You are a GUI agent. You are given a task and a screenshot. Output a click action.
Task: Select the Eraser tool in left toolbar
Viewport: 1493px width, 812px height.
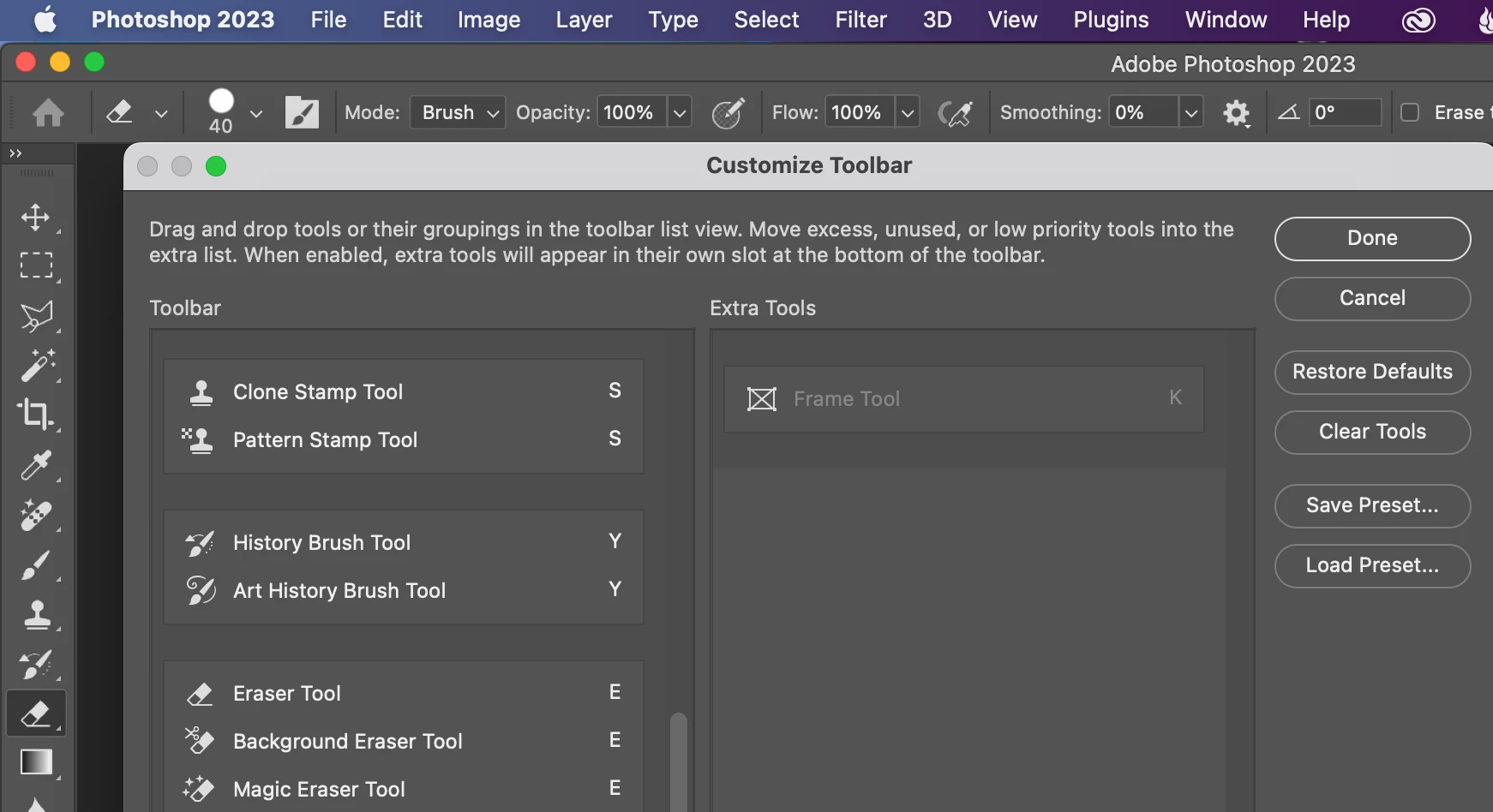[36, 713]
